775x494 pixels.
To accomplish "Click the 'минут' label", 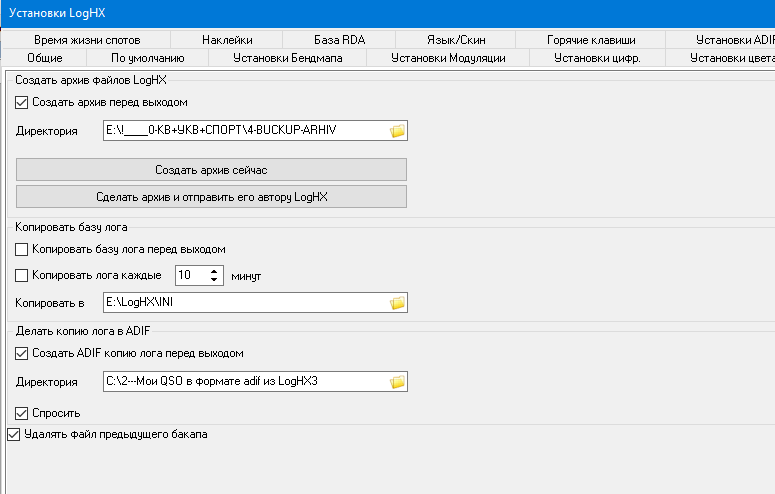I will click(x=246, y=276).
